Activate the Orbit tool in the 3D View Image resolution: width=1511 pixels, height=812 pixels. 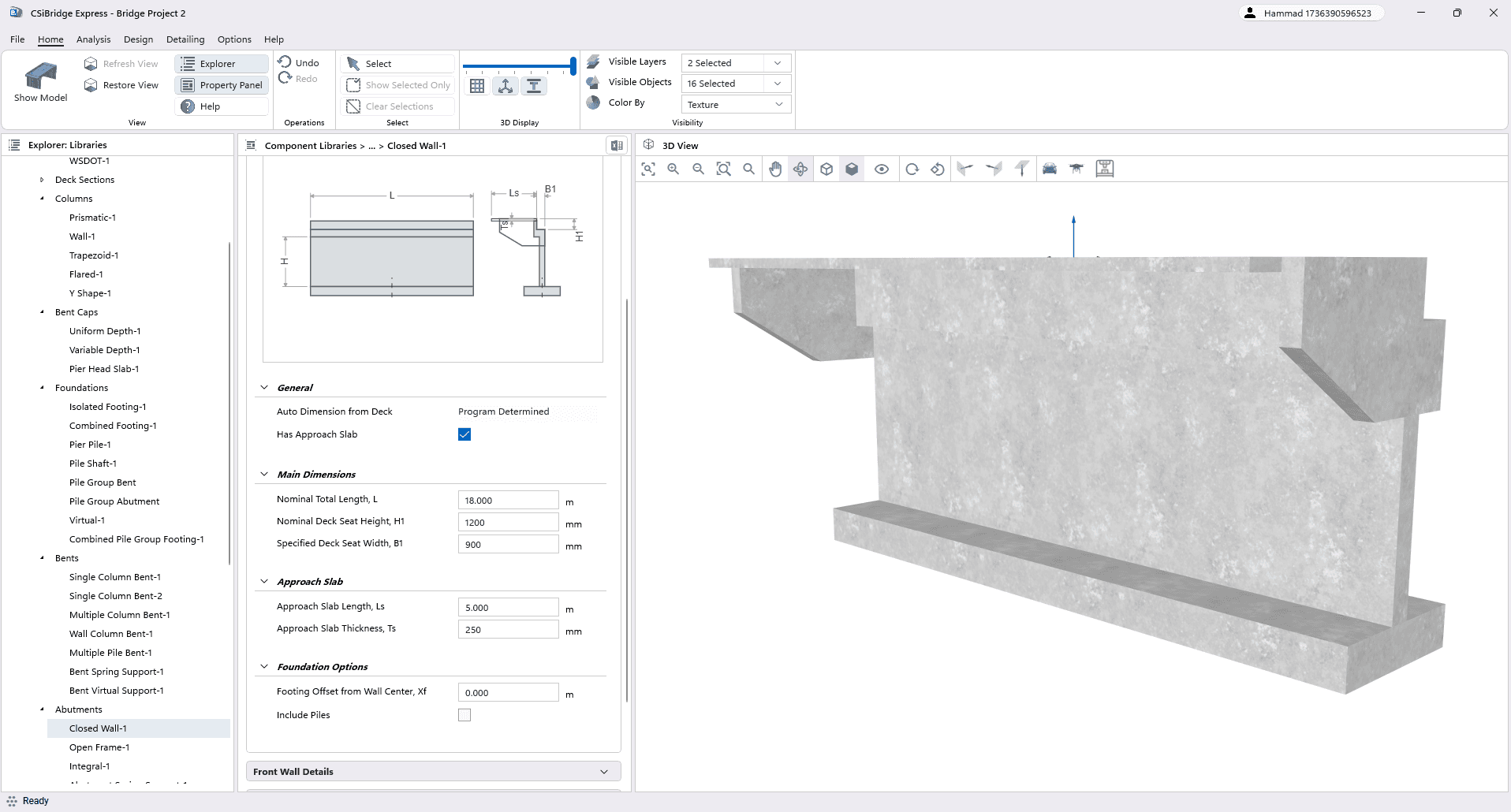(800, 168)
